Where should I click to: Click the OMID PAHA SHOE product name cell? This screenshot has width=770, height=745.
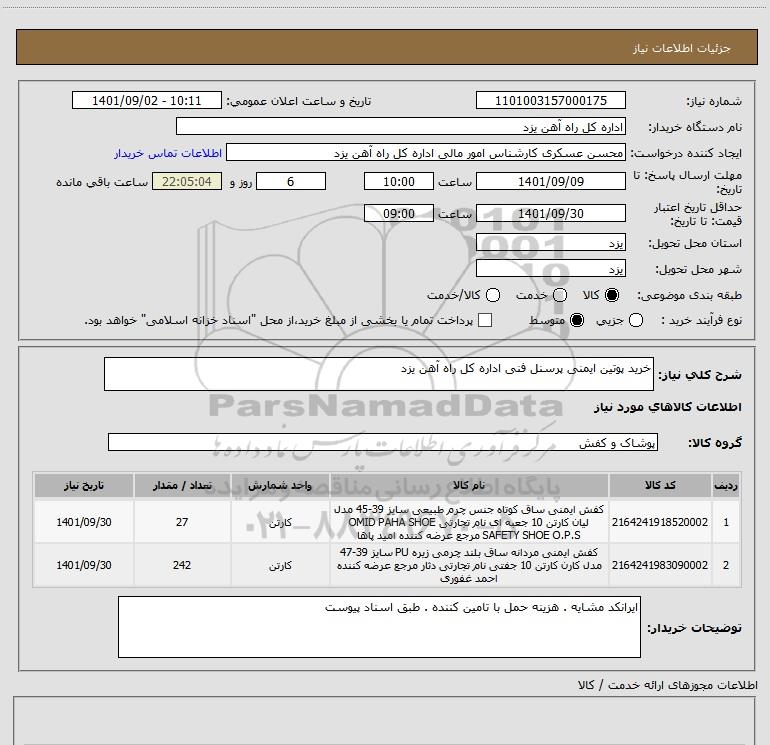469,522
